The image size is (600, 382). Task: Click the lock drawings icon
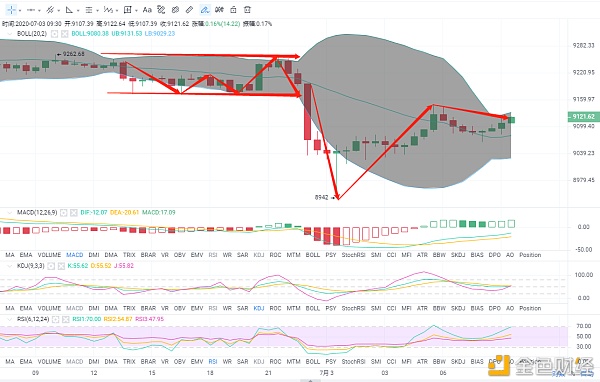click(233, 10)
